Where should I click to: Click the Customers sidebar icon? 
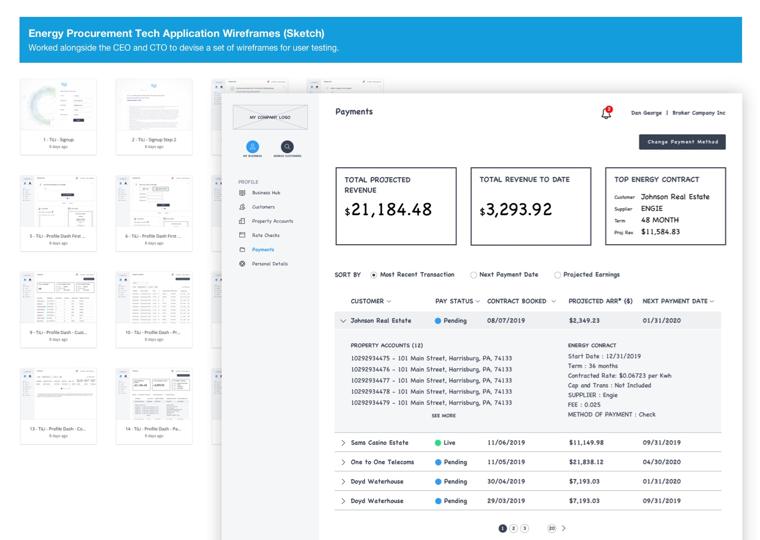(242, 206)
